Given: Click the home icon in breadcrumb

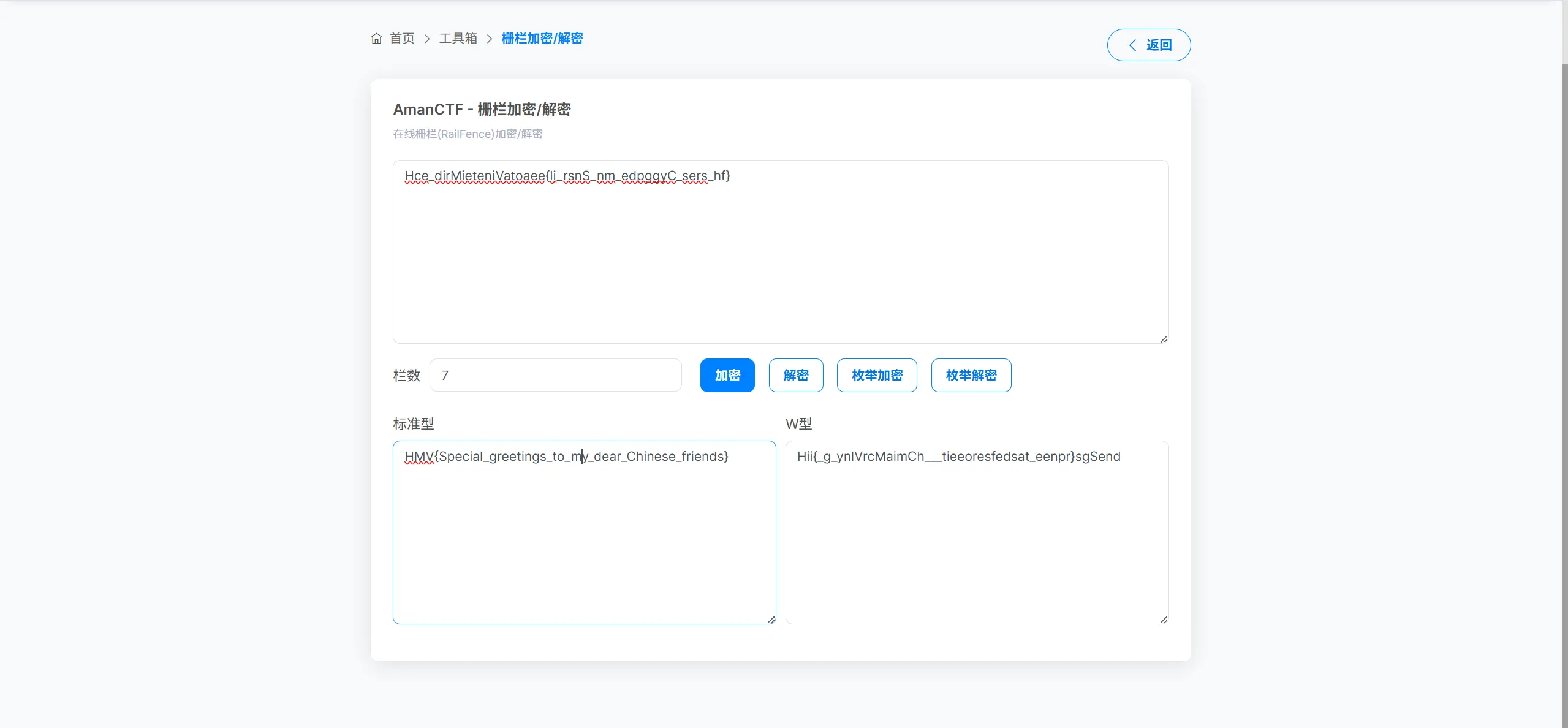Looking at the screenshot, I should (x=376, y=39).
